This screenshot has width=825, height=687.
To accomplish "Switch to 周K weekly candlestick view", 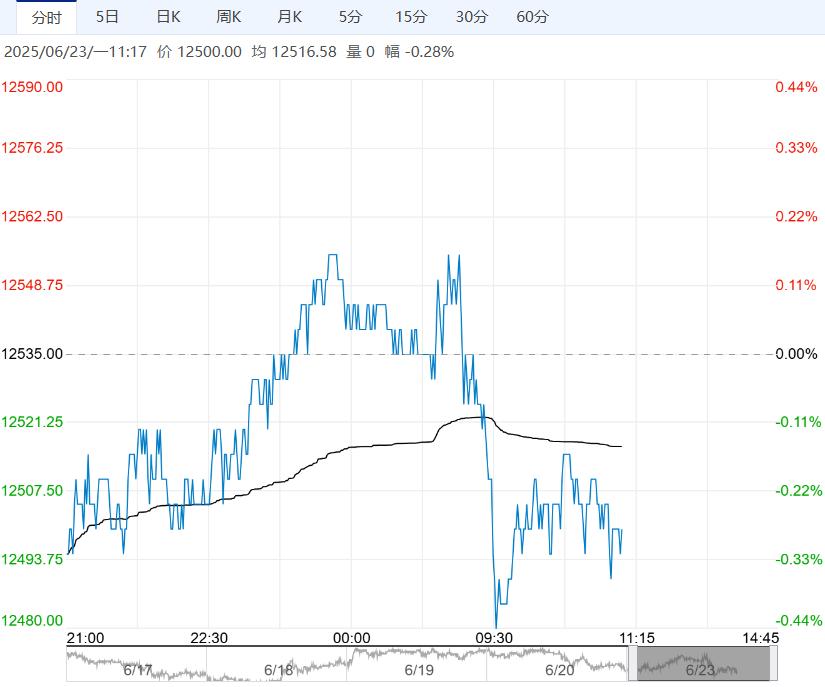I will [x=229, y=17].
